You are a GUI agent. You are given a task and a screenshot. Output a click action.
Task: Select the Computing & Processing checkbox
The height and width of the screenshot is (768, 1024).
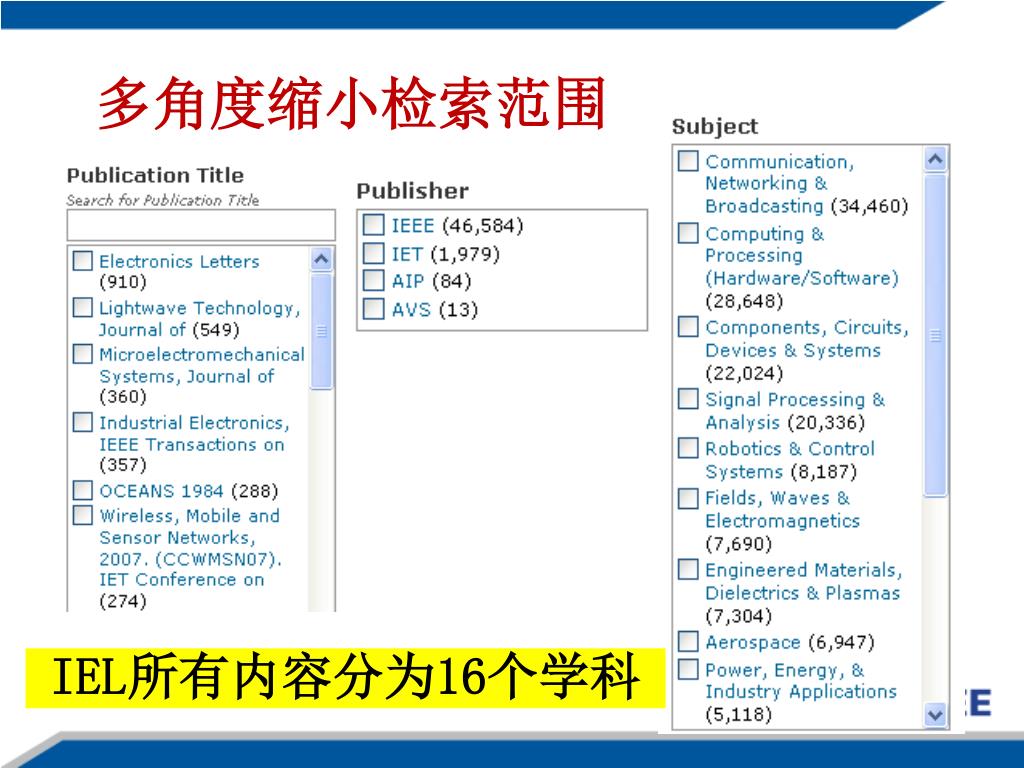coord(688,232)
